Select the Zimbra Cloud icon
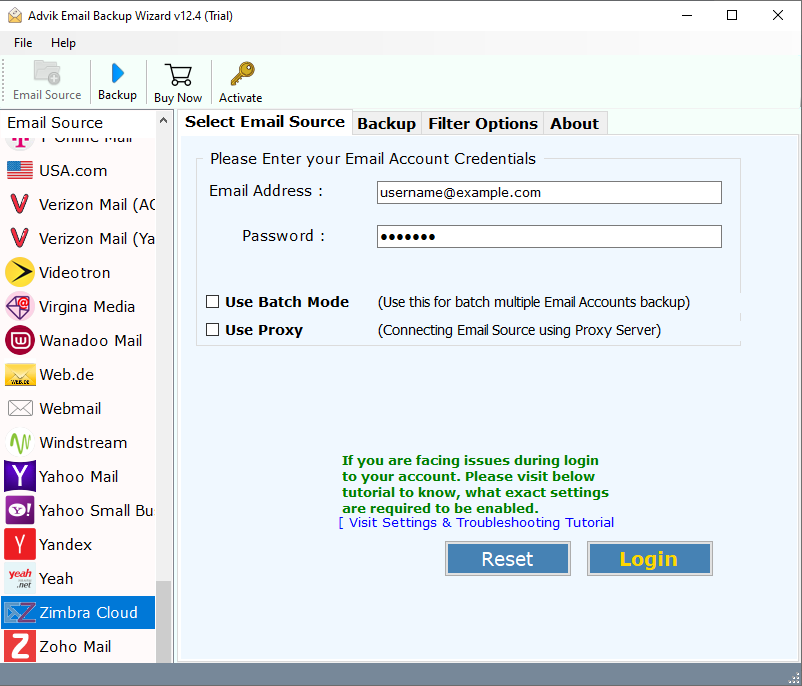 pos(20,612)
